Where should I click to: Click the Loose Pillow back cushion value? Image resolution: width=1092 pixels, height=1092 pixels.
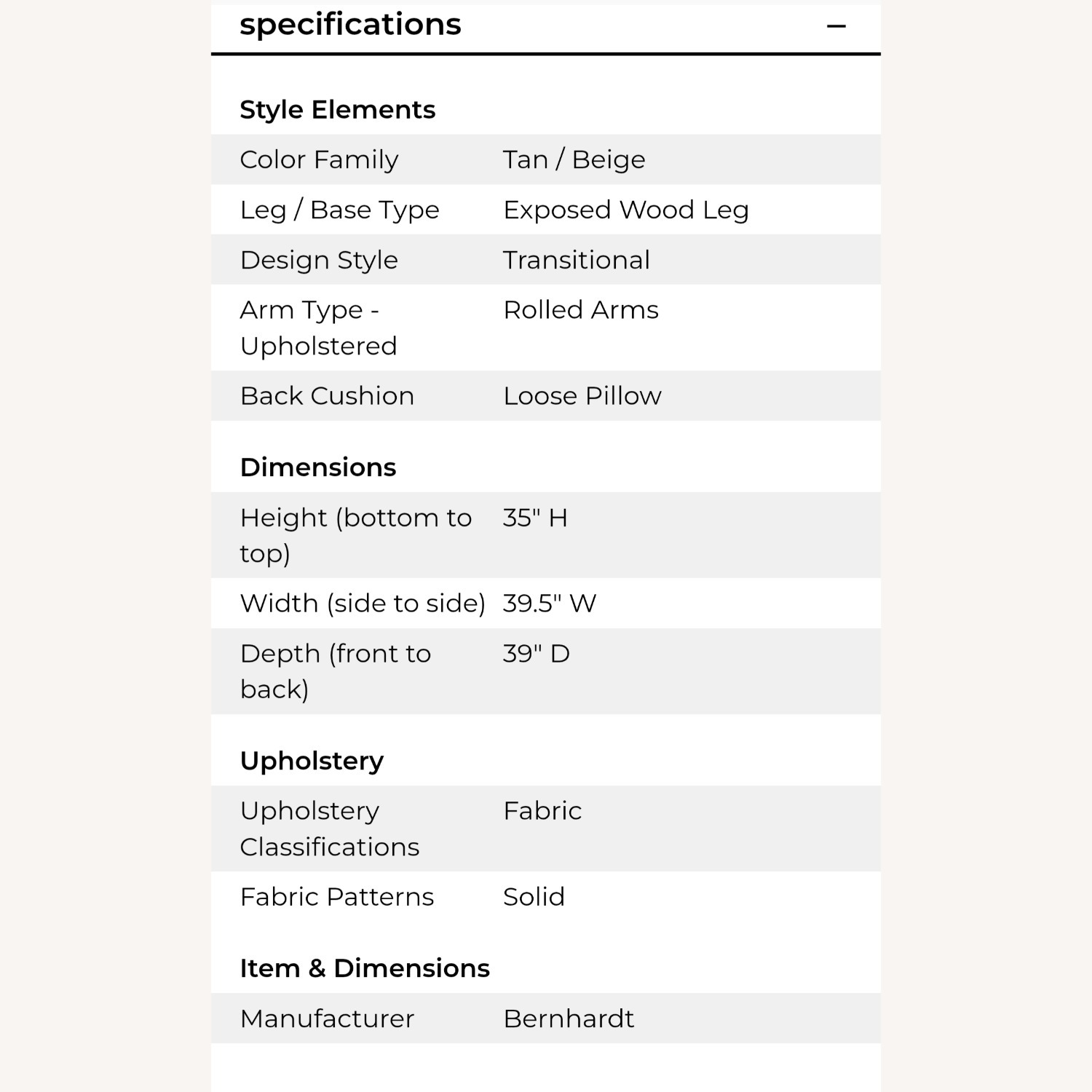point(582,396)
